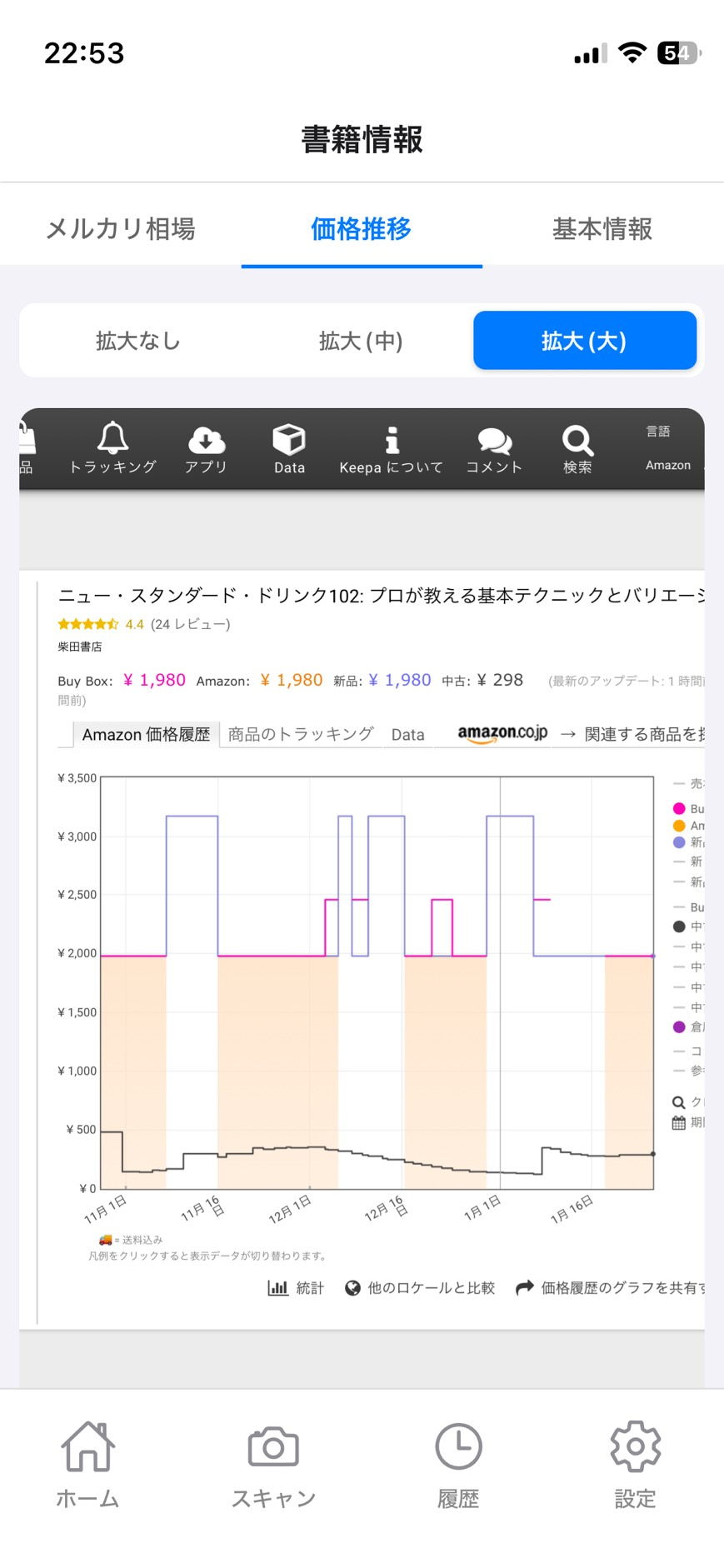Open the トラッキング bell icon

[112, 438]
